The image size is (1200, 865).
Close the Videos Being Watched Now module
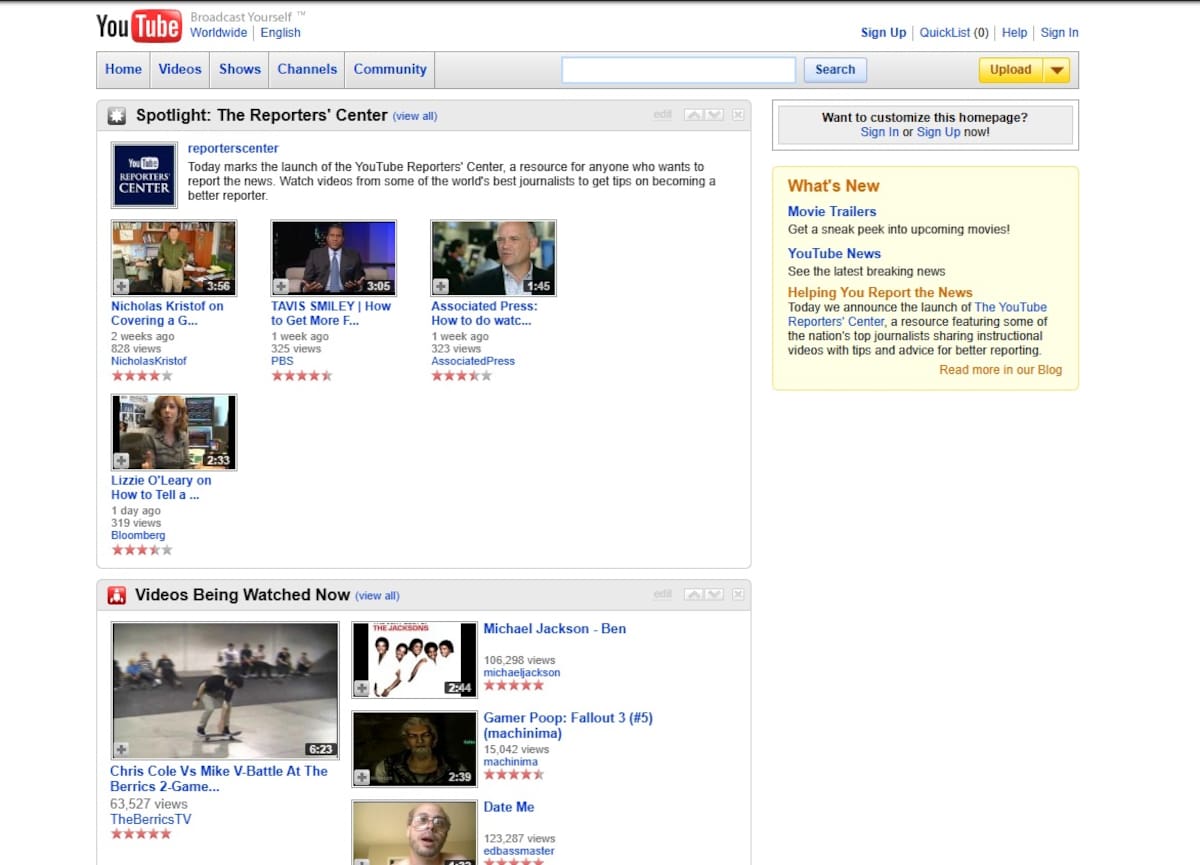click(738, 595)
